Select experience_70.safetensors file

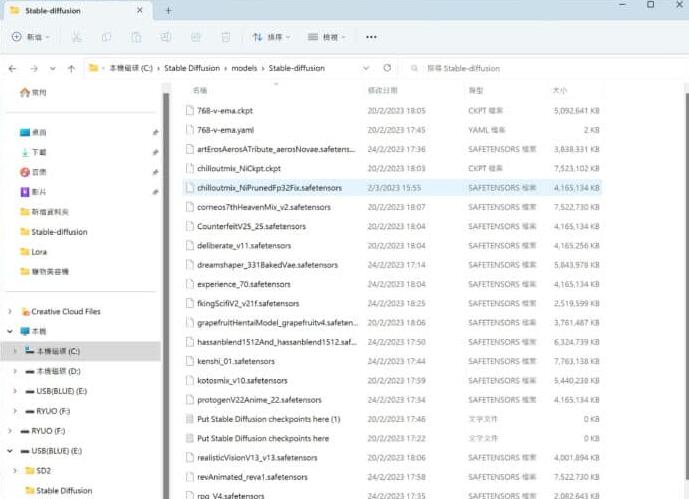click(392, 284)
